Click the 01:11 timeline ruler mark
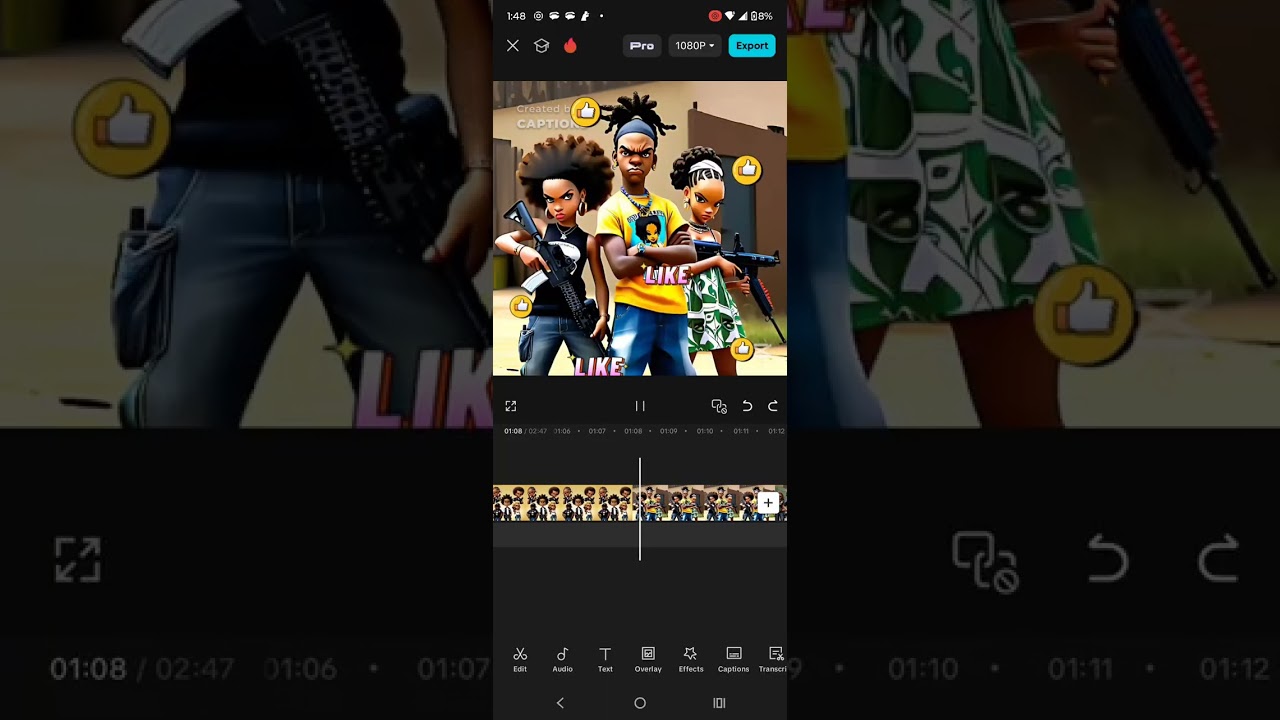This screenshot has height=720, width=1280. tap(741, 431)
